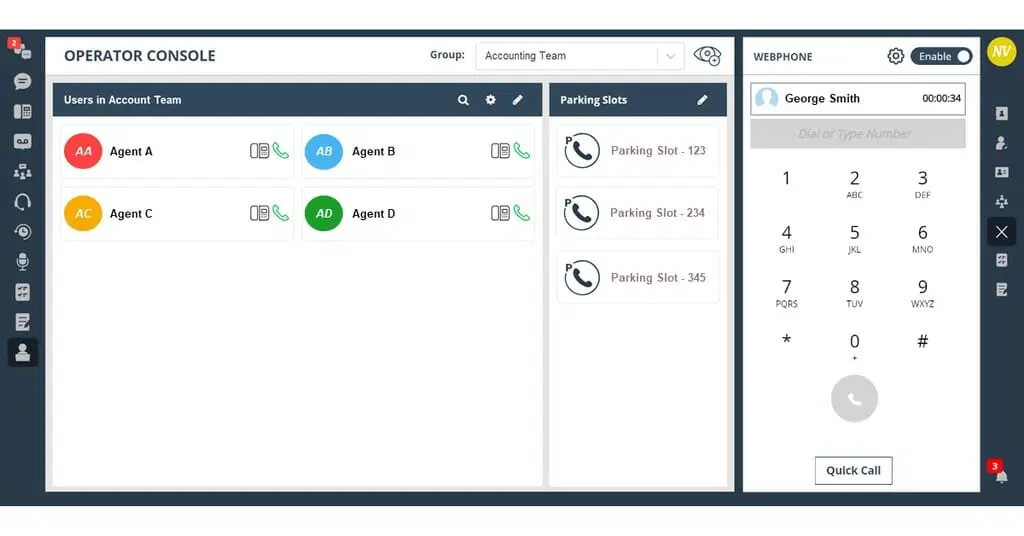
Task: Dial keypad digit 7 PQRS
Action: pos(786,292)
